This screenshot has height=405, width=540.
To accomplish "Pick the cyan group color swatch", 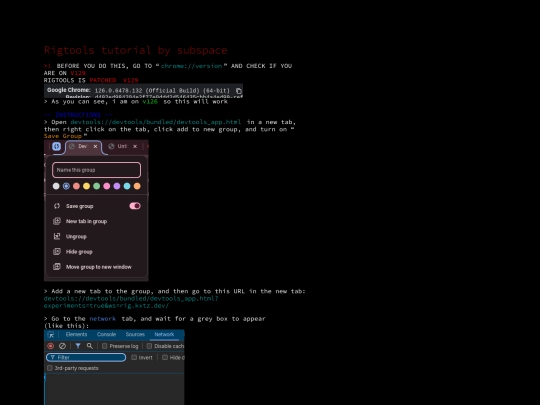I will pyautogui.click(x=127, y=186).
